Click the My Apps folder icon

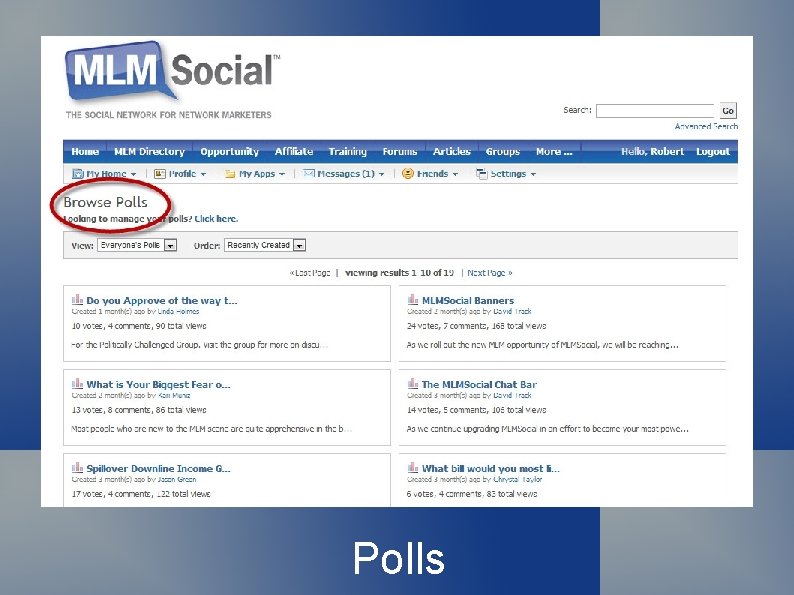230,174
